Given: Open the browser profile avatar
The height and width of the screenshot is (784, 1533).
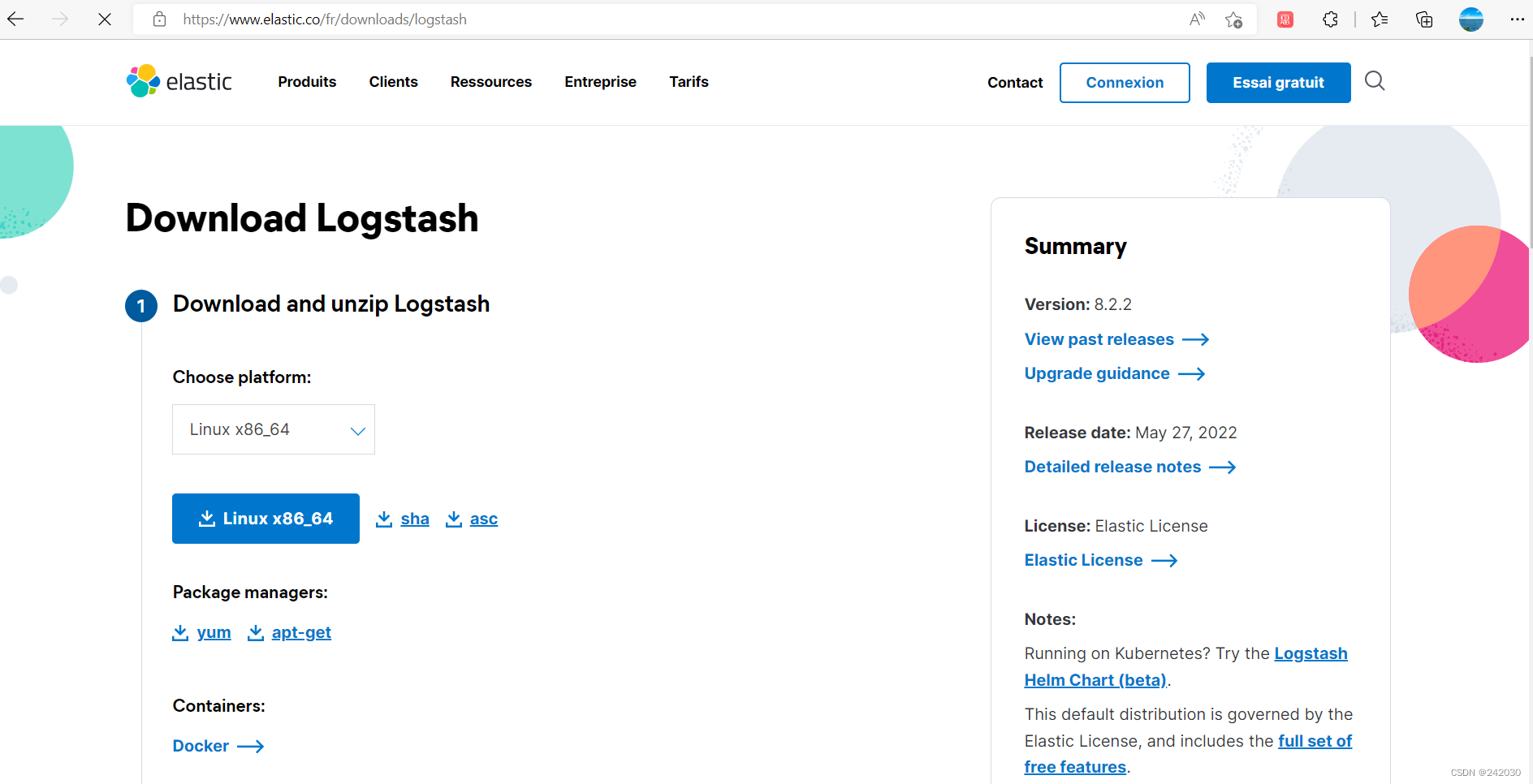Looking at the screenshot, I should [1471, 19].
